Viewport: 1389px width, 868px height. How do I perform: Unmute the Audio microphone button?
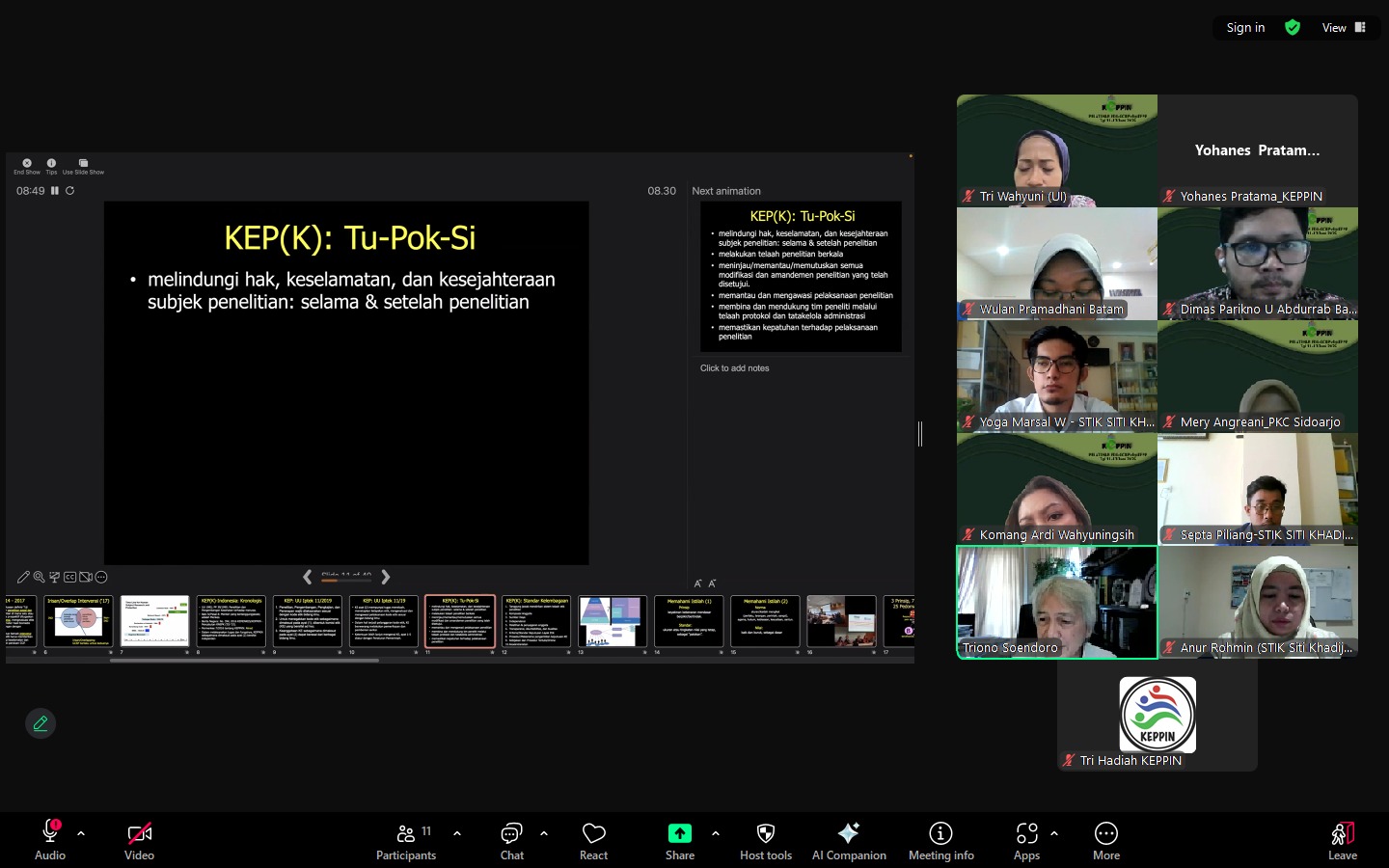click(50, 840)
